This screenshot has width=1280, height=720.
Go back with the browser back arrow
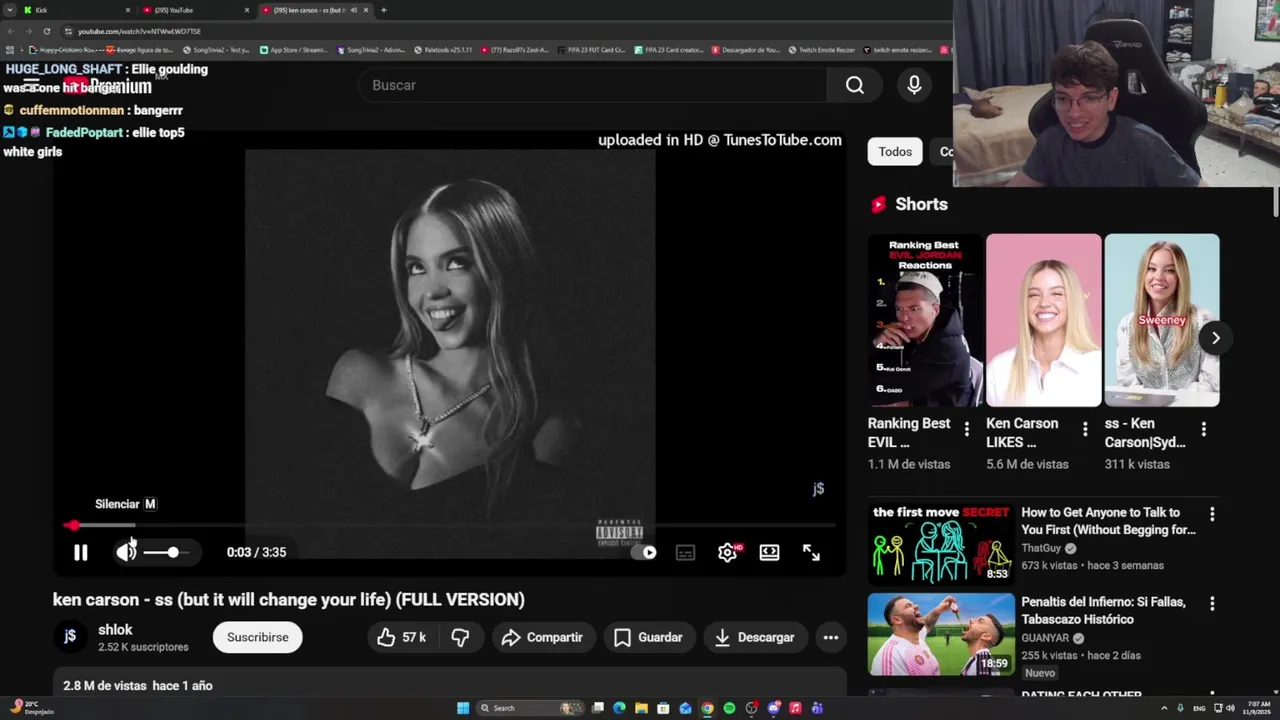[10, 31]
